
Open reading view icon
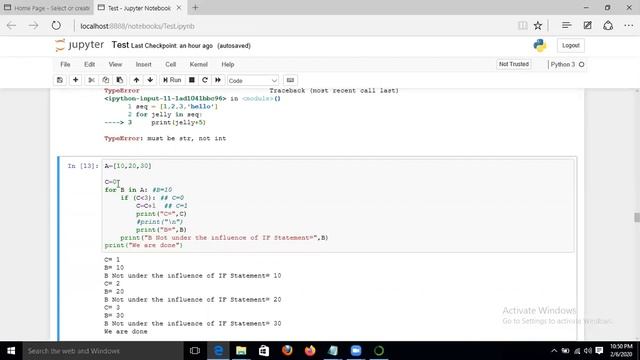click(522, 26)
